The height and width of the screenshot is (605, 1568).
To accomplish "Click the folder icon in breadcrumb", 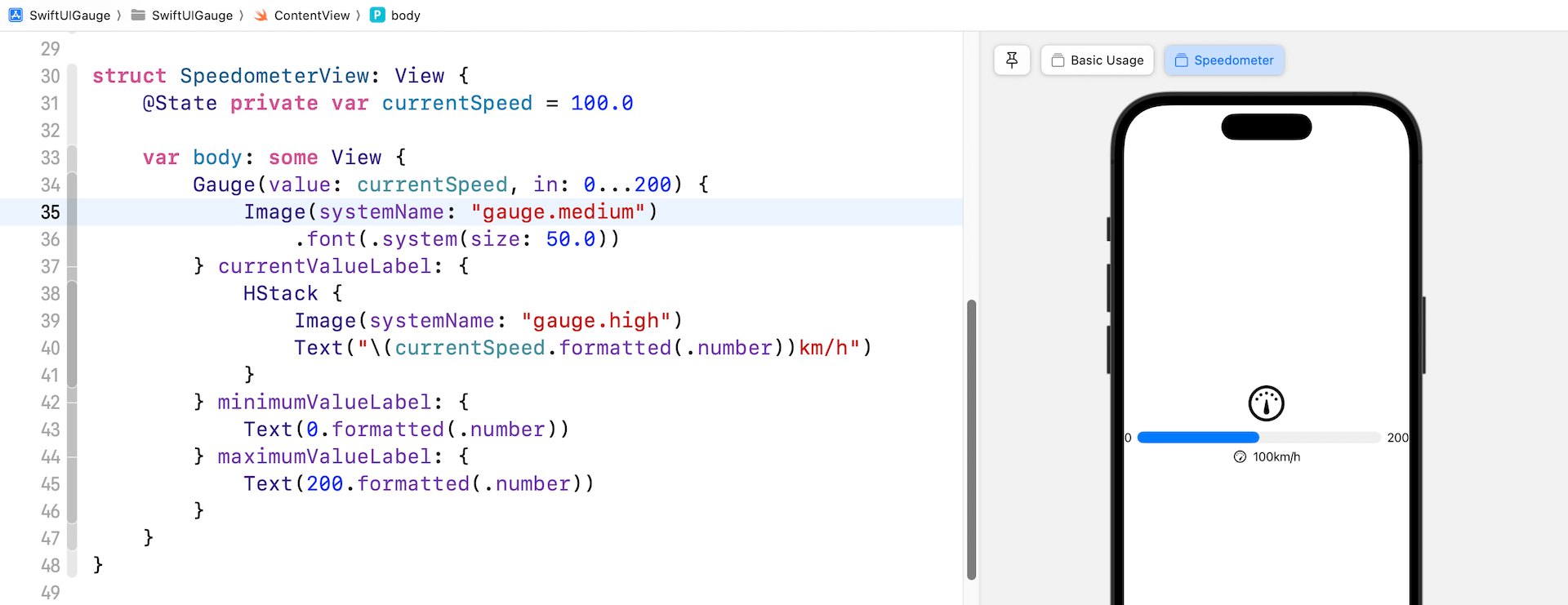I will [138, 15].
